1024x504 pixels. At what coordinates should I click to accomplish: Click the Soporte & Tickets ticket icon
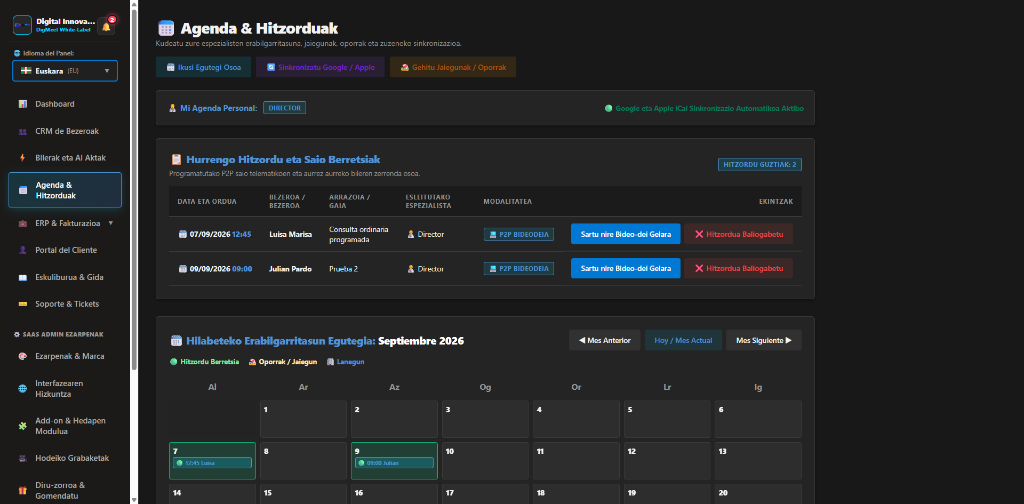click(23, 304)
